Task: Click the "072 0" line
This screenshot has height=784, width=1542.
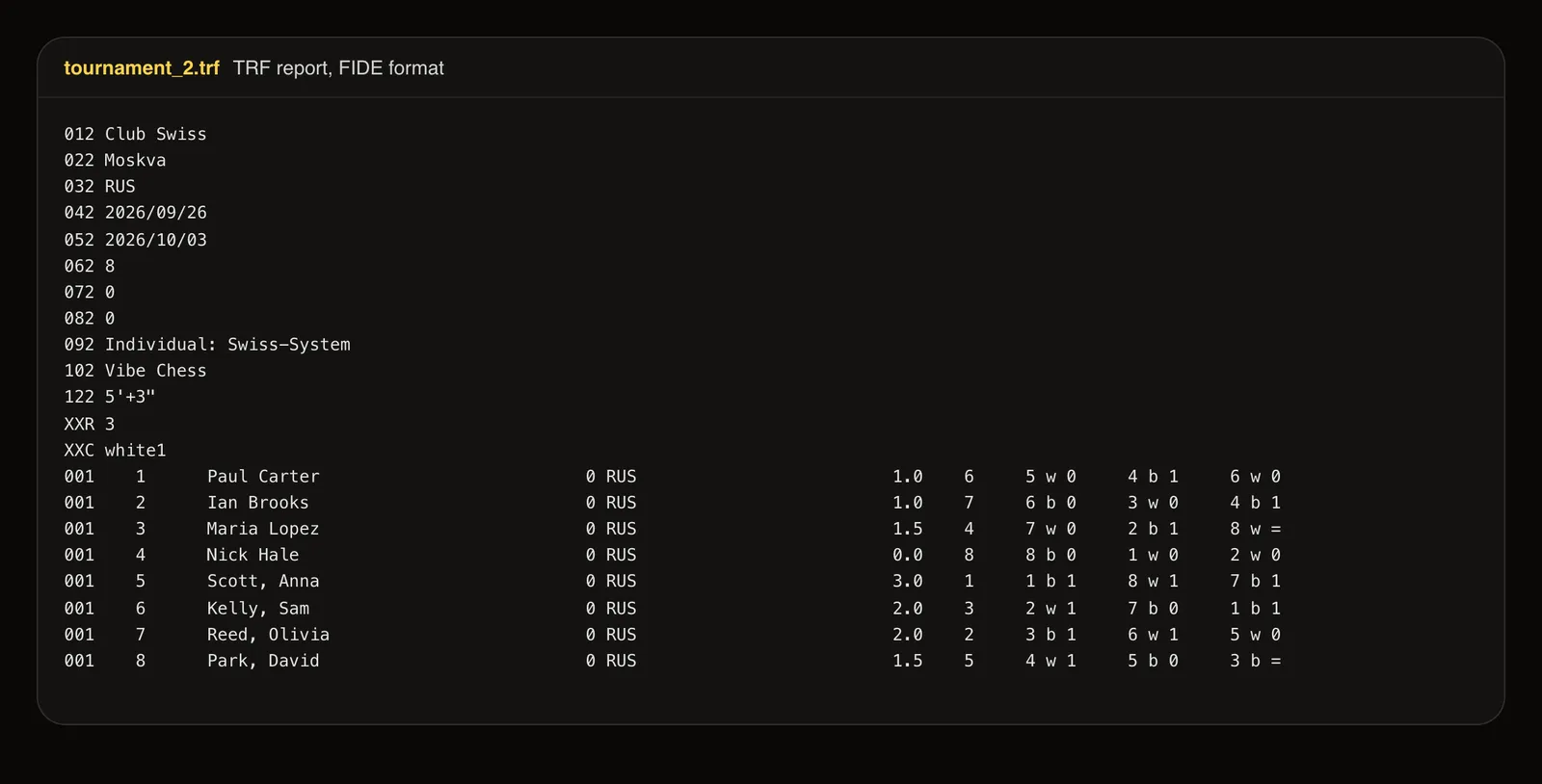Action: pyautogui.click(x=90, y=291)
